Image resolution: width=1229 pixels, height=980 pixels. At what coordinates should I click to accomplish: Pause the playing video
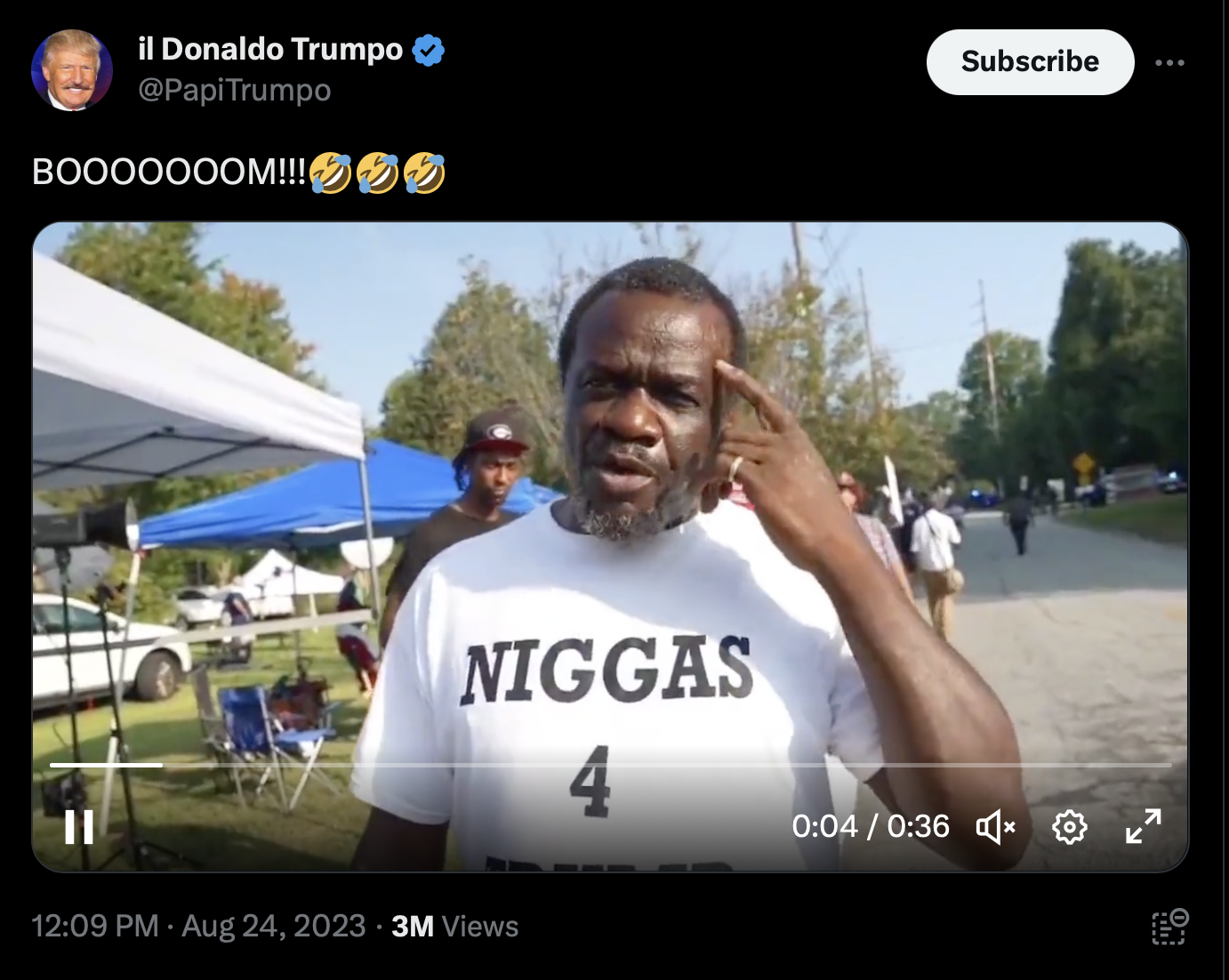[79, 827]
